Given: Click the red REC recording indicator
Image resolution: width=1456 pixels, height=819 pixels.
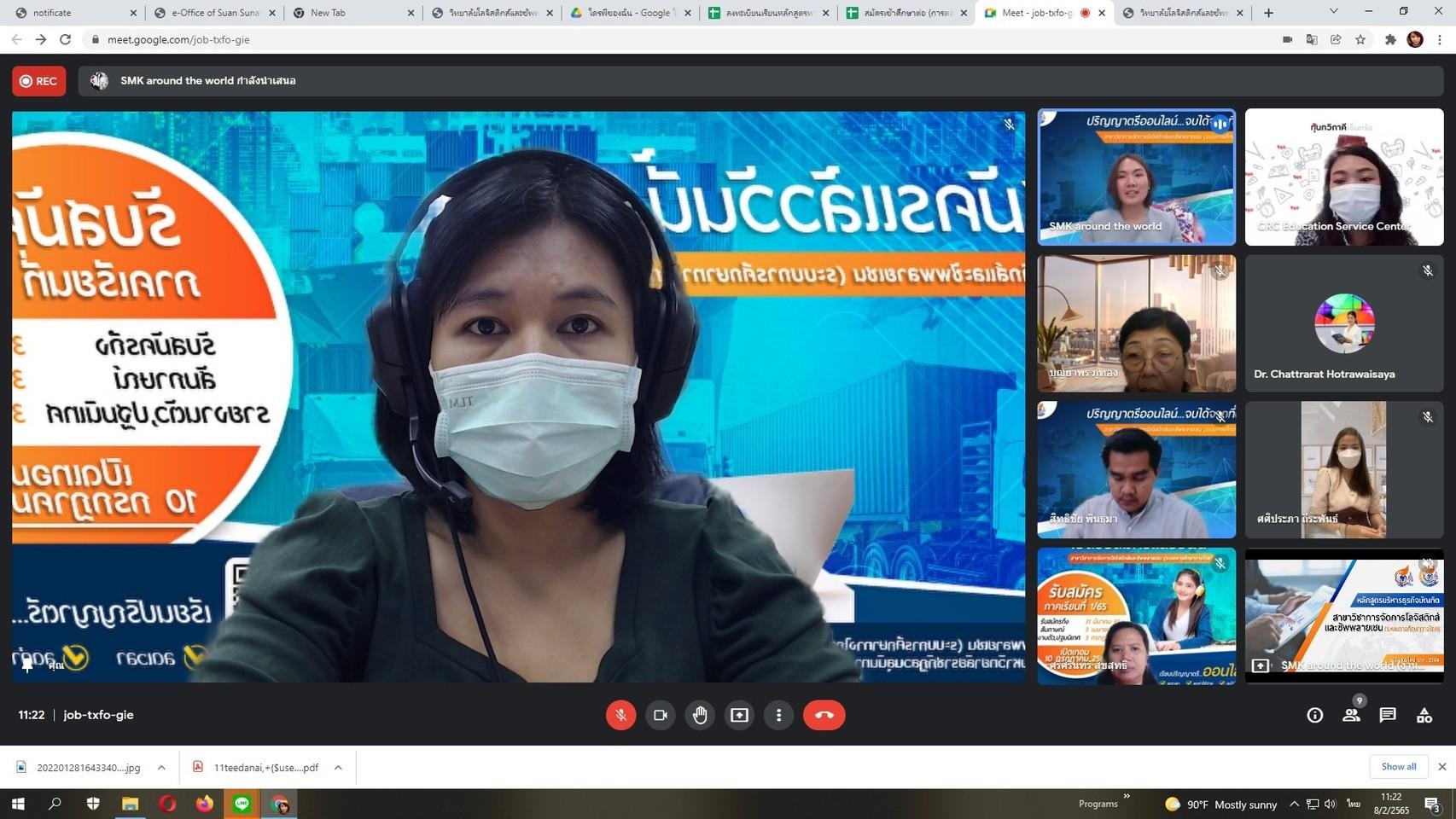Looking at the screenshot, I should tap(39, 81).
